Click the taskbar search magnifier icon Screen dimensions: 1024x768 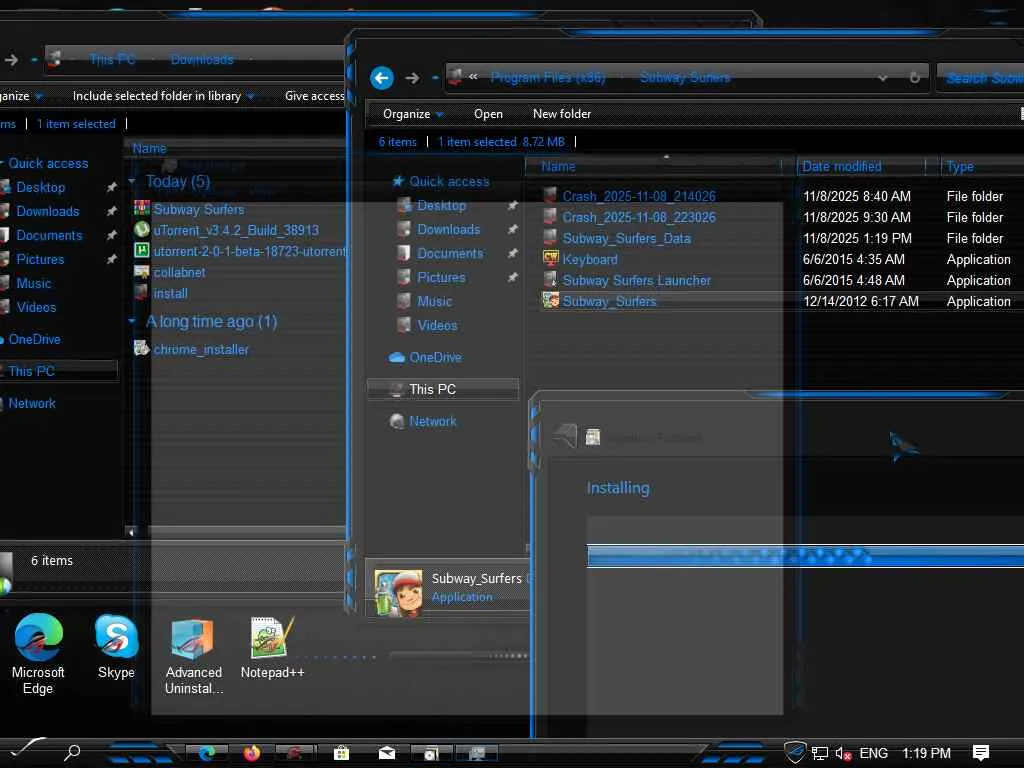pos(72,753)
